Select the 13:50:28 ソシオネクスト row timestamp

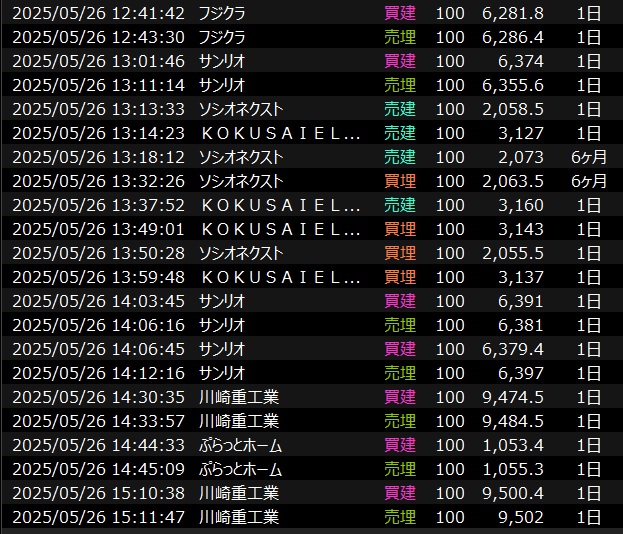tap(99, 253)
